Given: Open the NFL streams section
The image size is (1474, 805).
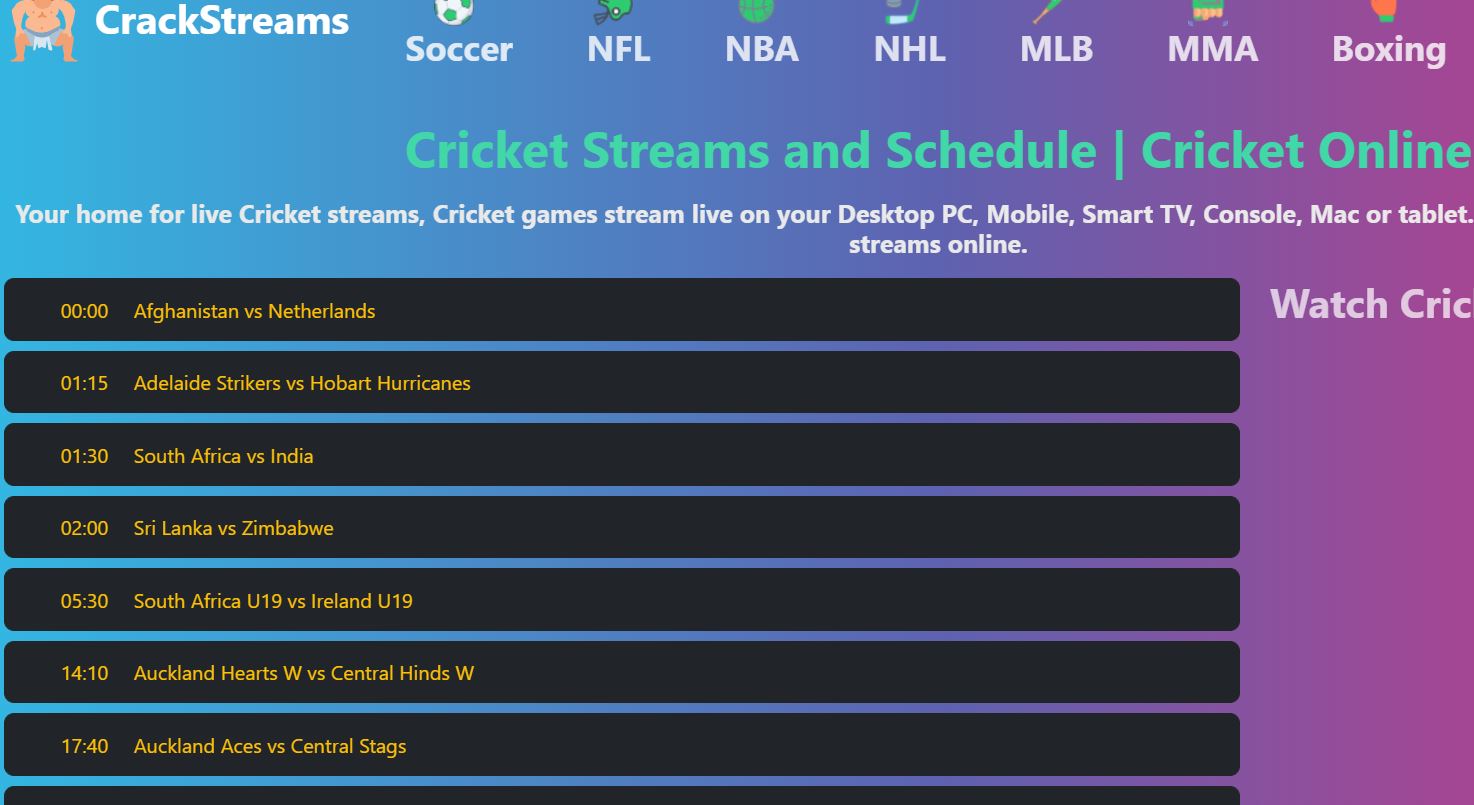Looking at the screenshot, I should click(x=617, y=50).
